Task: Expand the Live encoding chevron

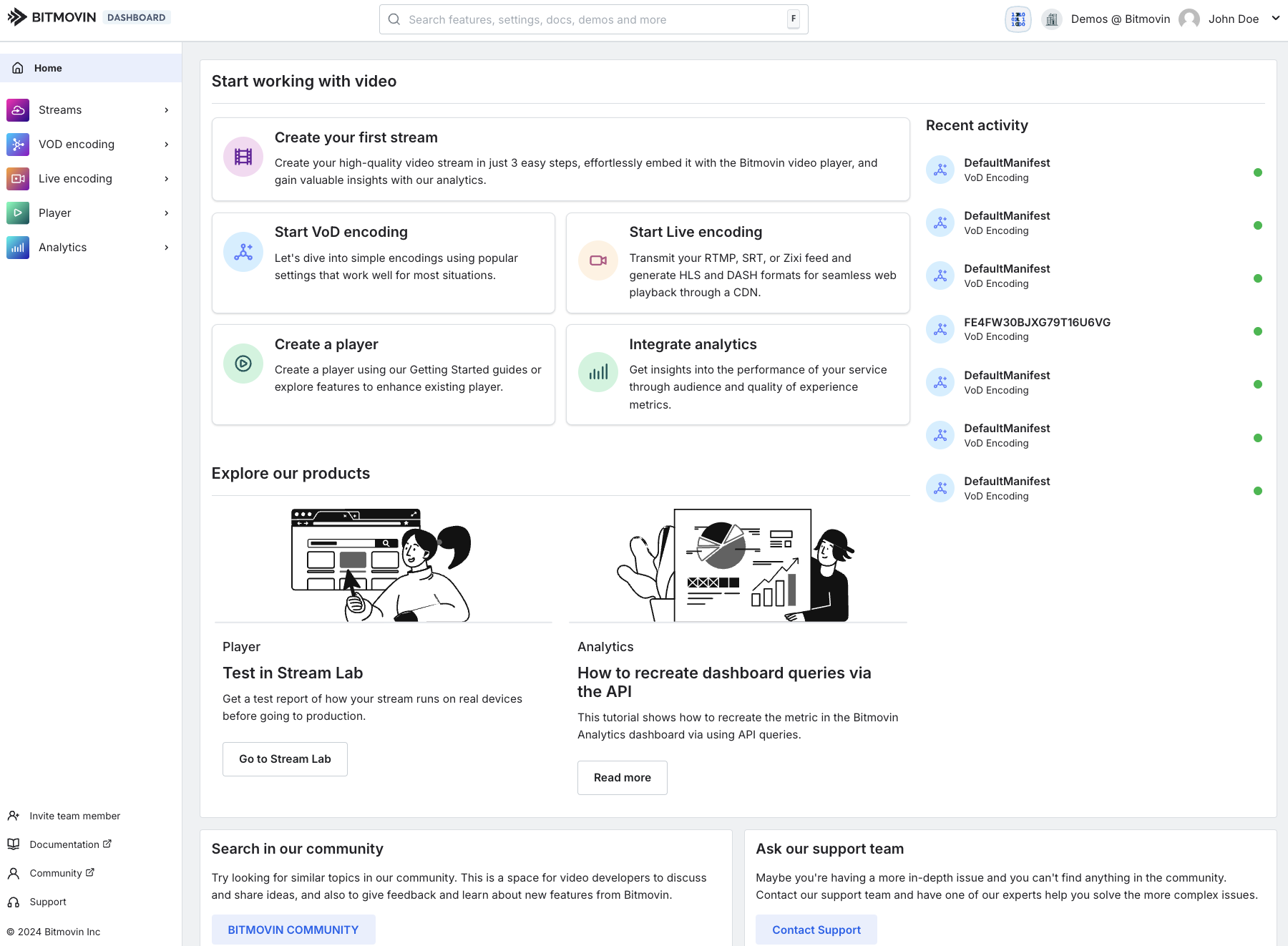Action: click(x=167, y=179)
